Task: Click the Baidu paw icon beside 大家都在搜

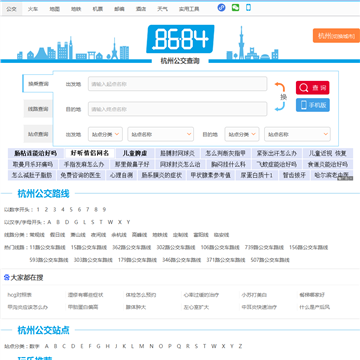Action: pos(7,277)
